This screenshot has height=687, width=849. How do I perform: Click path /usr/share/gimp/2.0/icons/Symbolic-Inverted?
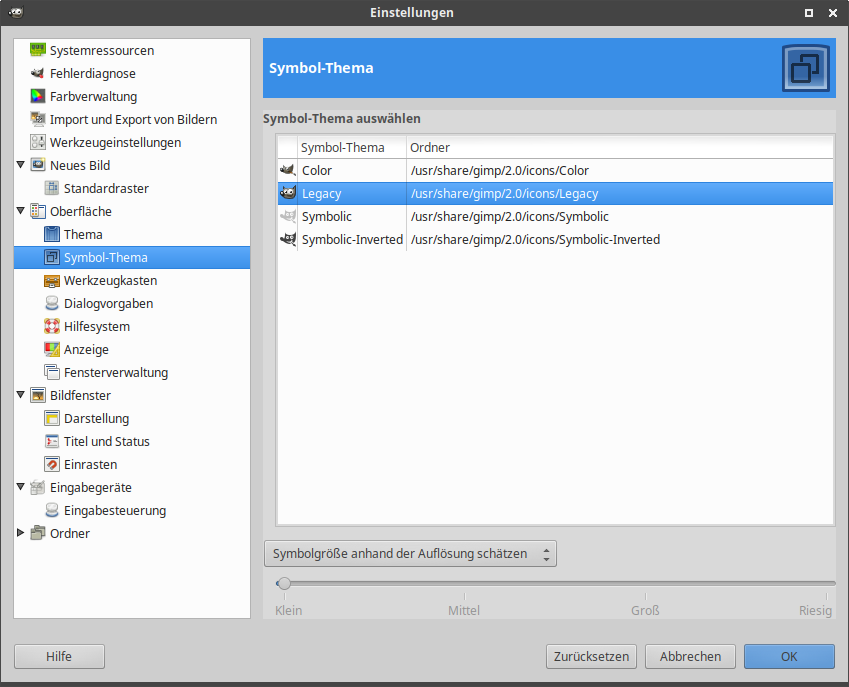(535, 239)
